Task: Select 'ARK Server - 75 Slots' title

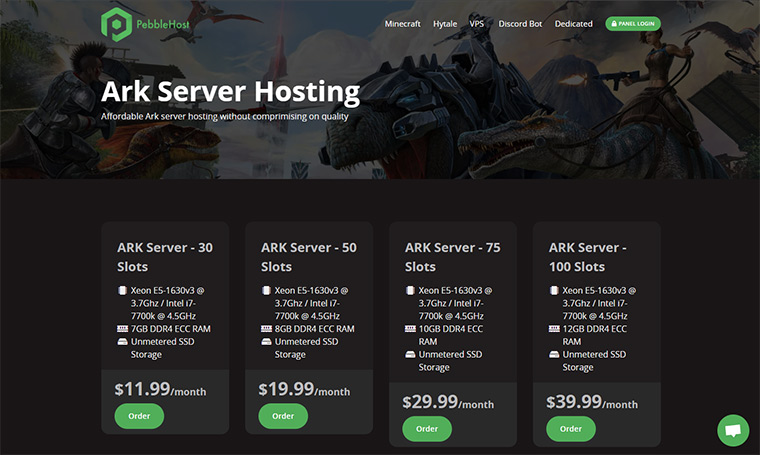Action: coord(453,257)
